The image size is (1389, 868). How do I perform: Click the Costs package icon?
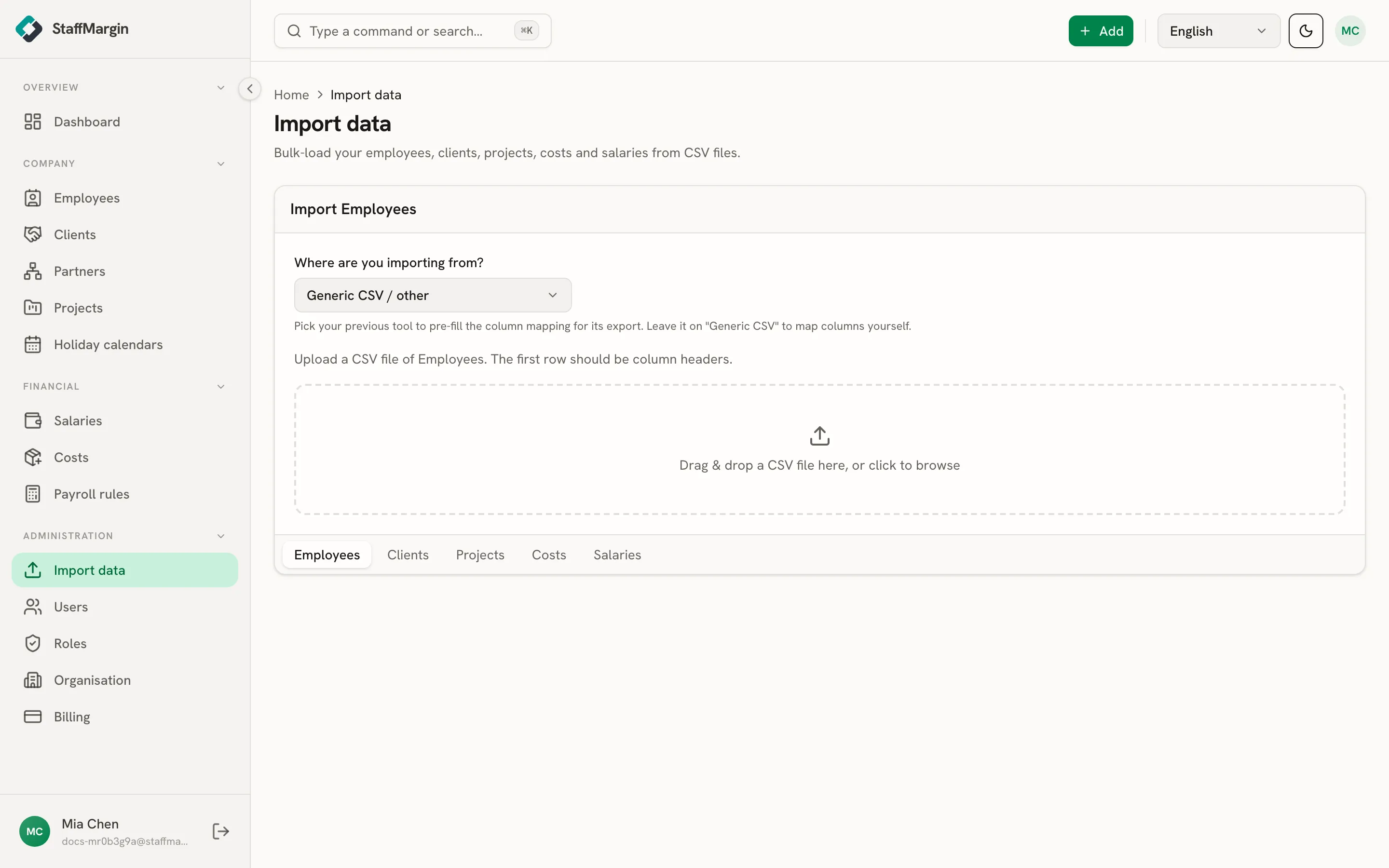[33, 458]
